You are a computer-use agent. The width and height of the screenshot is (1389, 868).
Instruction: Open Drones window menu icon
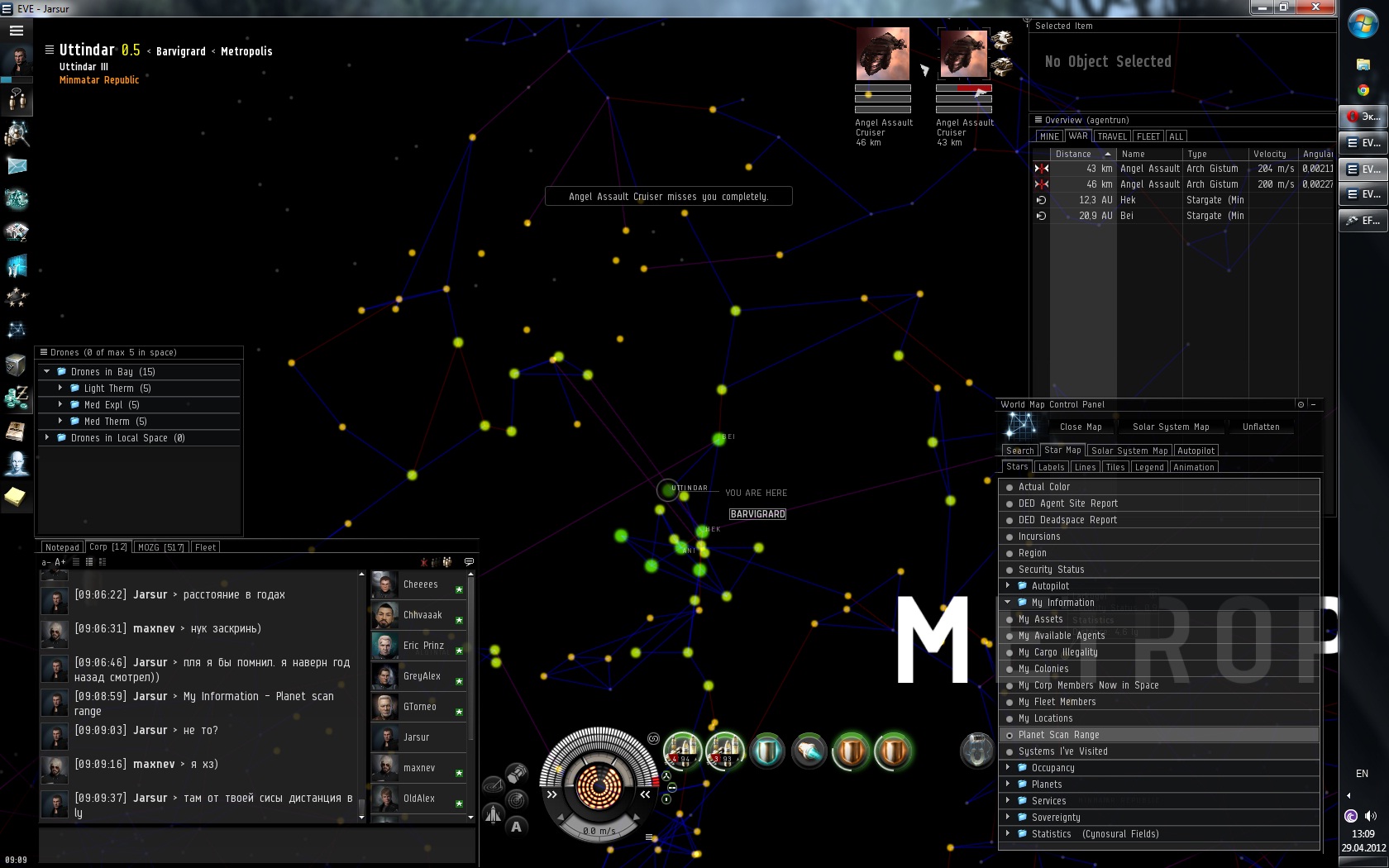(x=44, y=352)
